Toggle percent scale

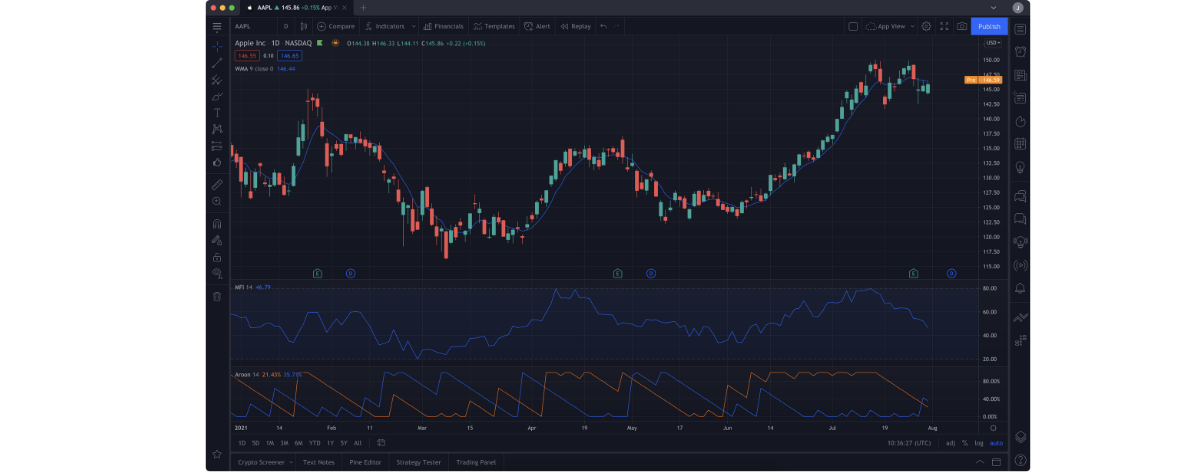click(x=965, y=443)
